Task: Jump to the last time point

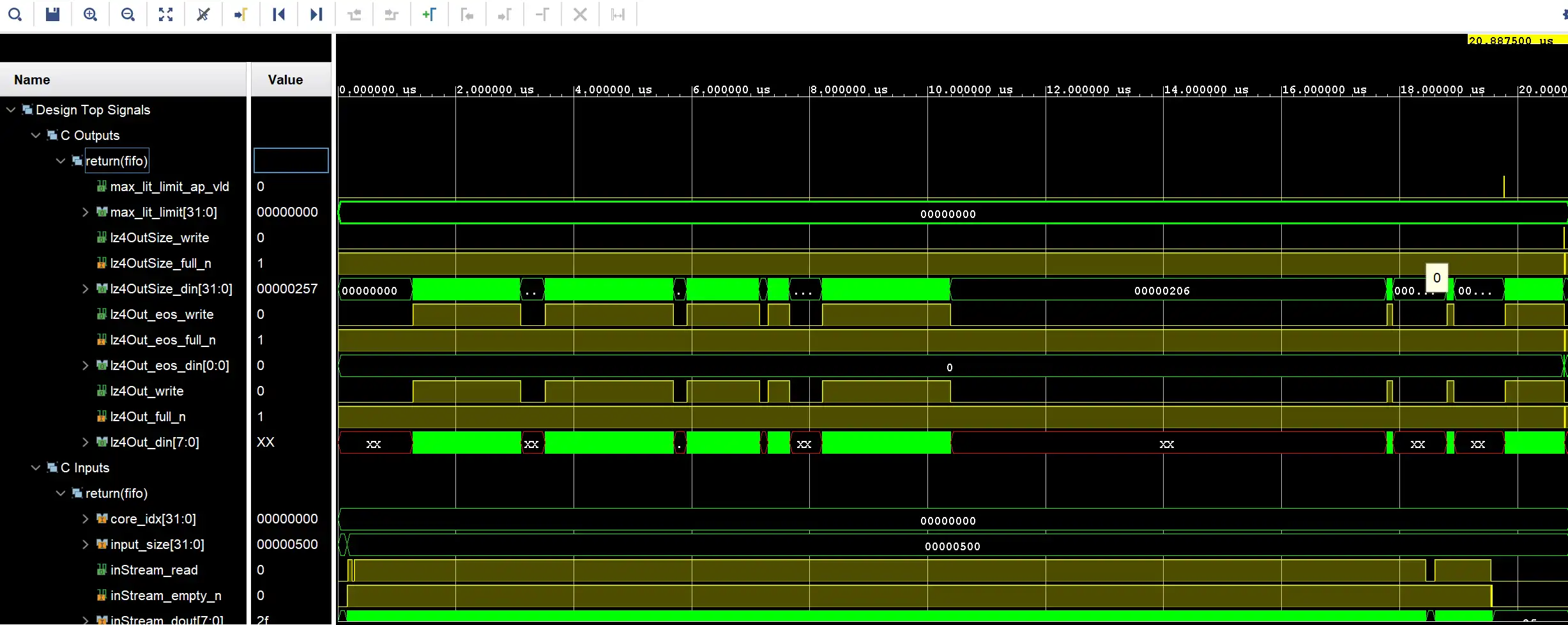Action: point(316,14)
